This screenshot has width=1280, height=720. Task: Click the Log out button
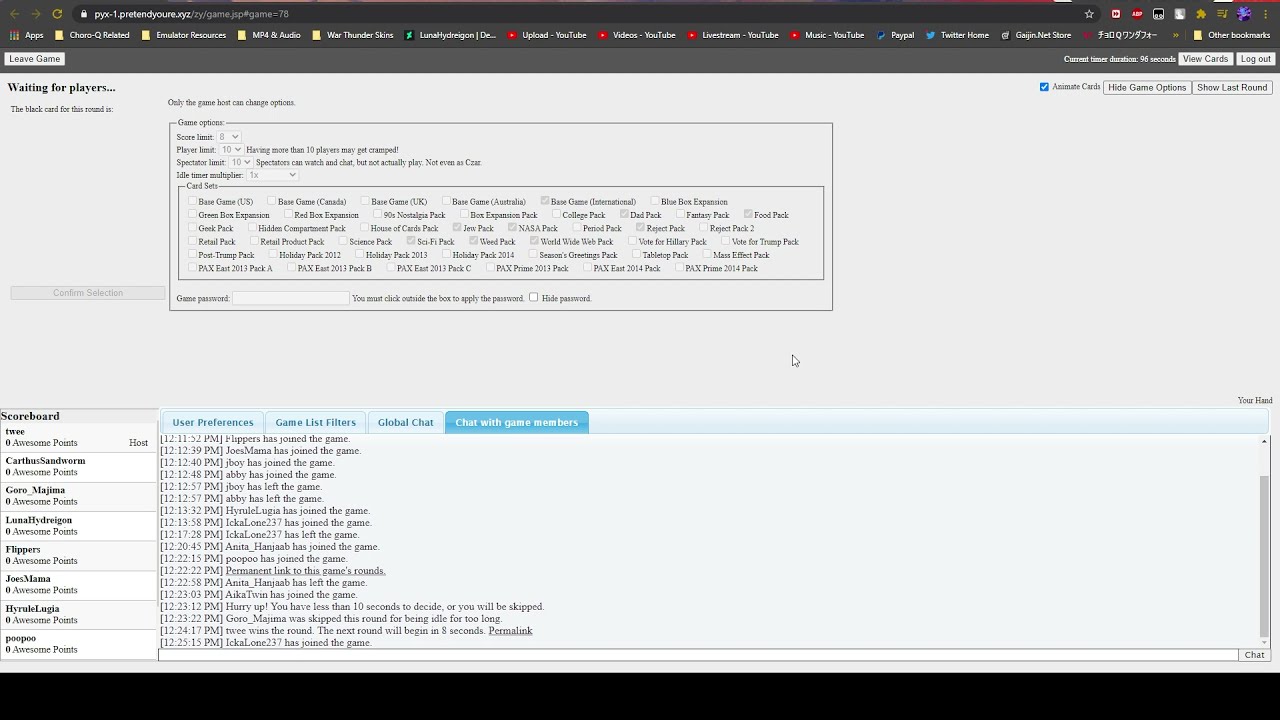coord(1255,59)
